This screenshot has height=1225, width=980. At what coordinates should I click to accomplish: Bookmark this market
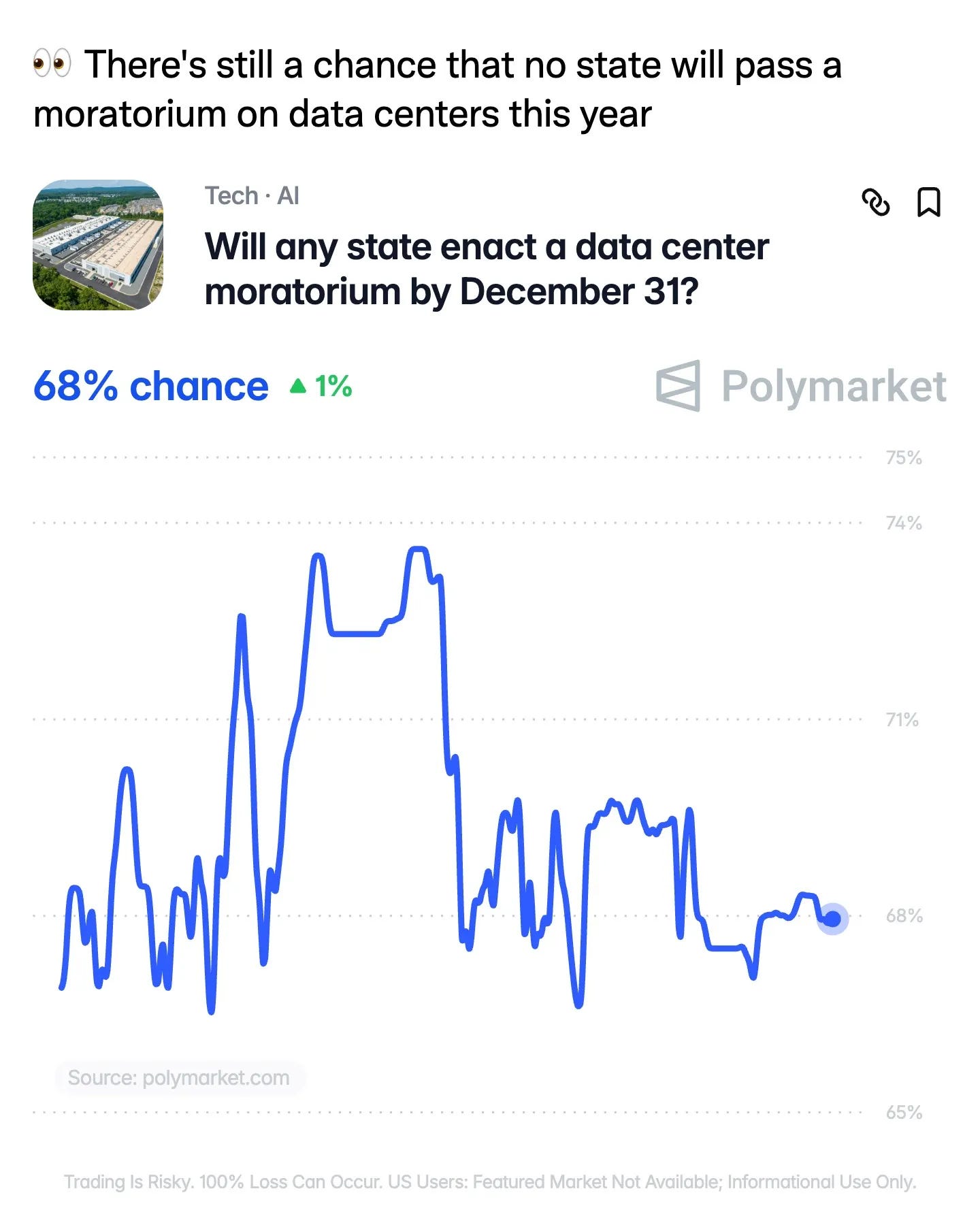pos(929,202)
